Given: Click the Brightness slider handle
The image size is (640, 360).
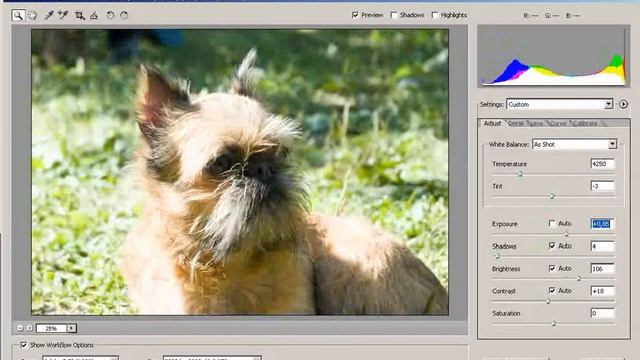Looking at the screenshot, I should click(x=579, y=279).
